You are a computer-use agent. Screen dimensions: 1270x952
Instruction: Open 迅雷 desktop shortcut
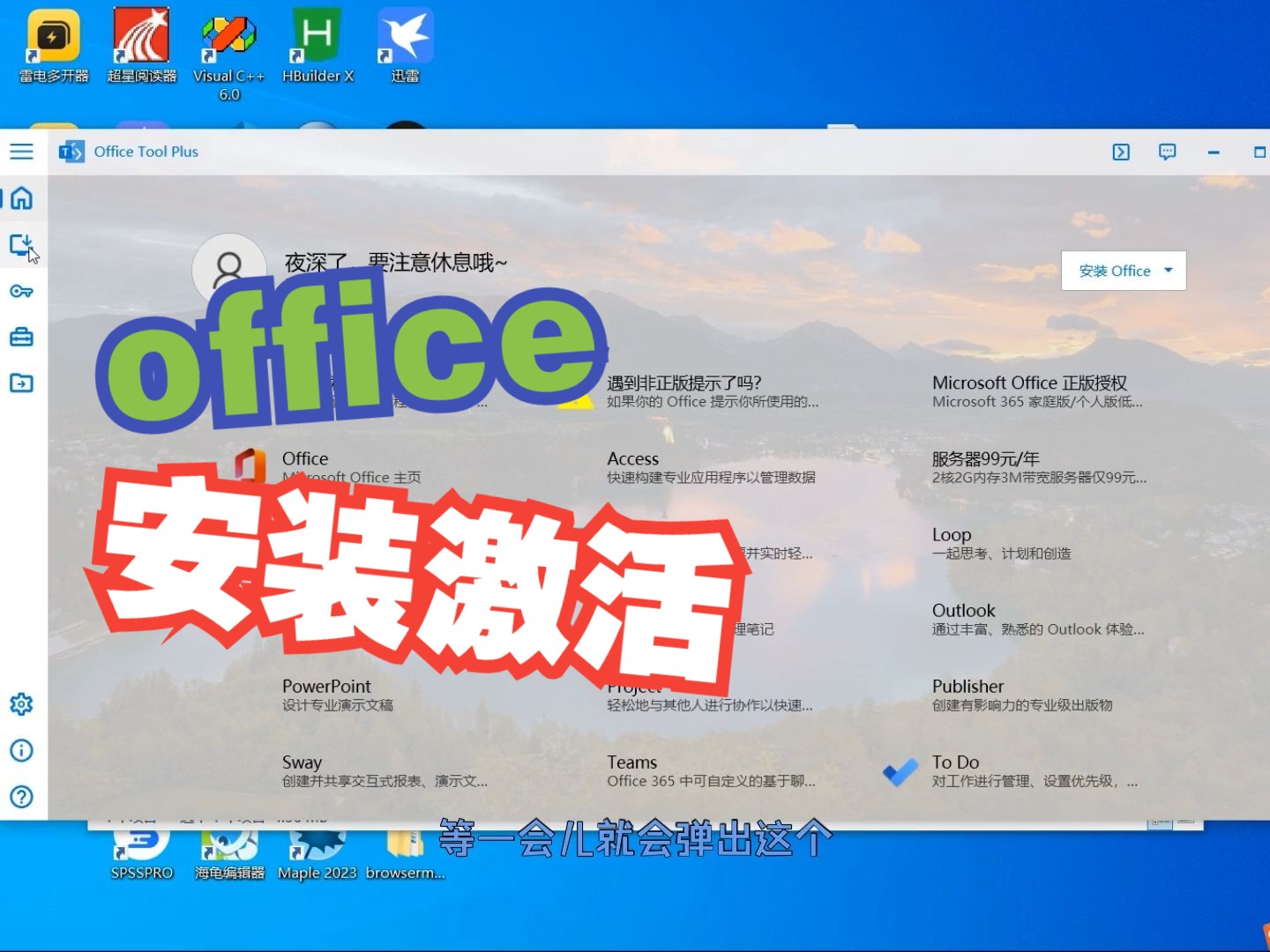(406, 45)
